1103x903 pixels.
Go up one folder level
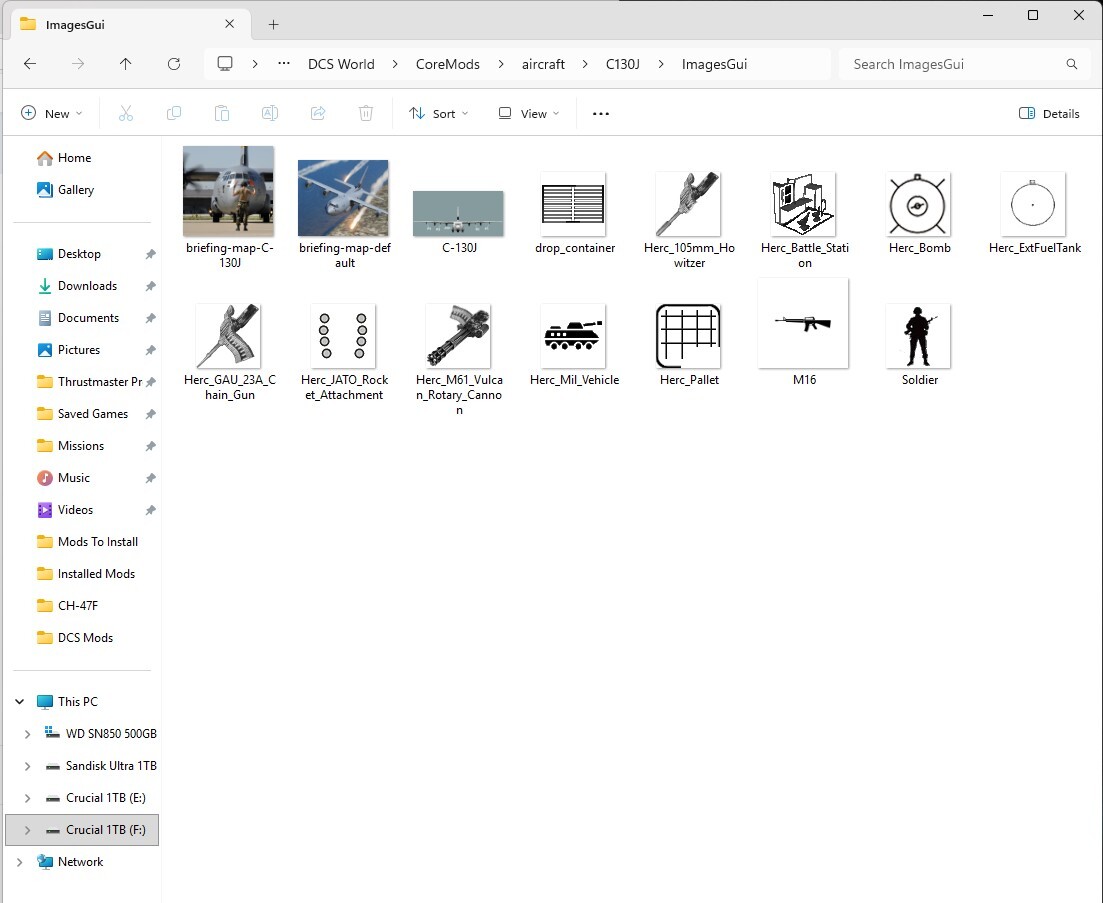[x=125, y=64]
